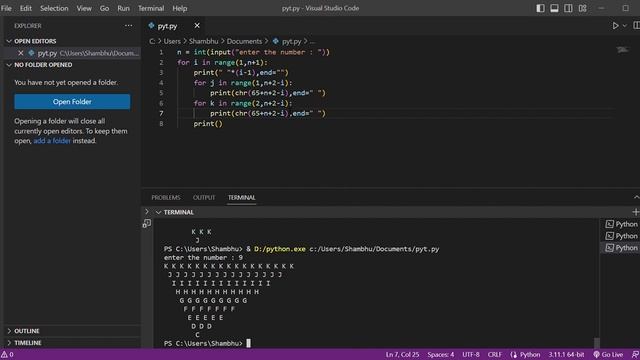Viewport: 640px width, 360px height.
Task: Select the third highlighted Python terminal
Action: [622, 248]
